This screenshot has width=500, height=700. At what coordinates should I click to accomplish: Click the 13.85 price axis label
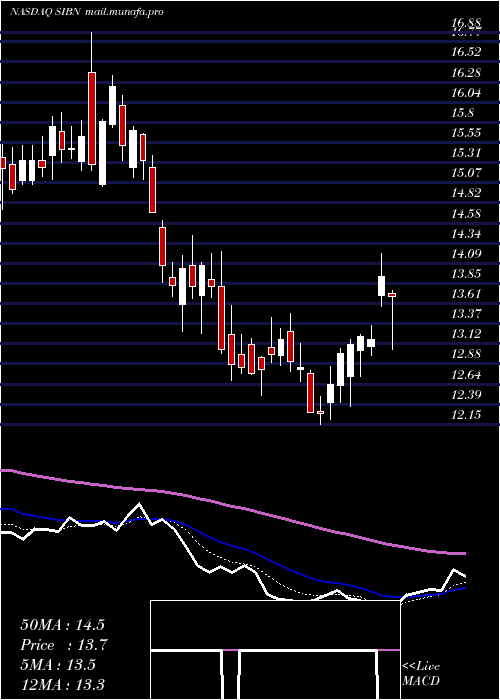[466, 274]
